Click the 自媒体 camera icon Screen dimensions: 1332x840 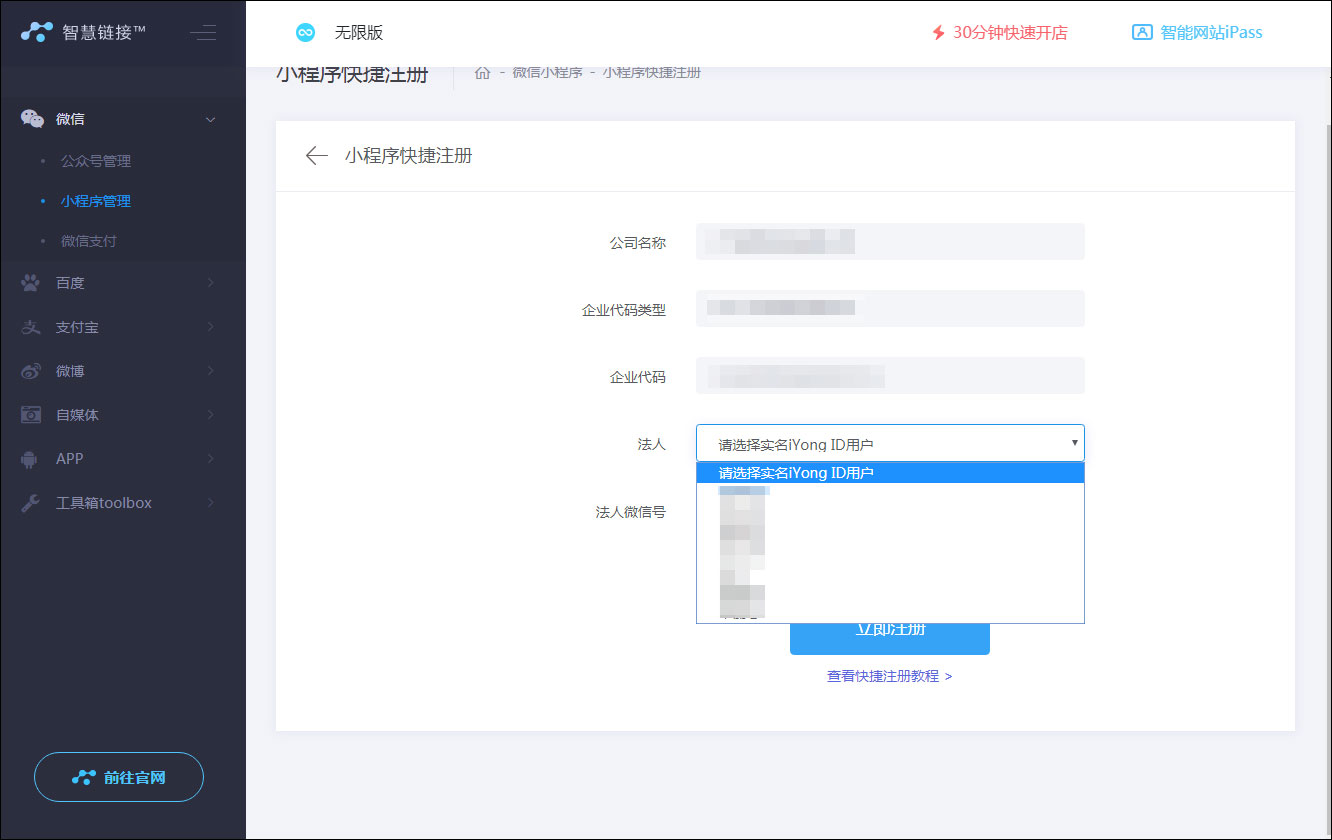(31, 414)
